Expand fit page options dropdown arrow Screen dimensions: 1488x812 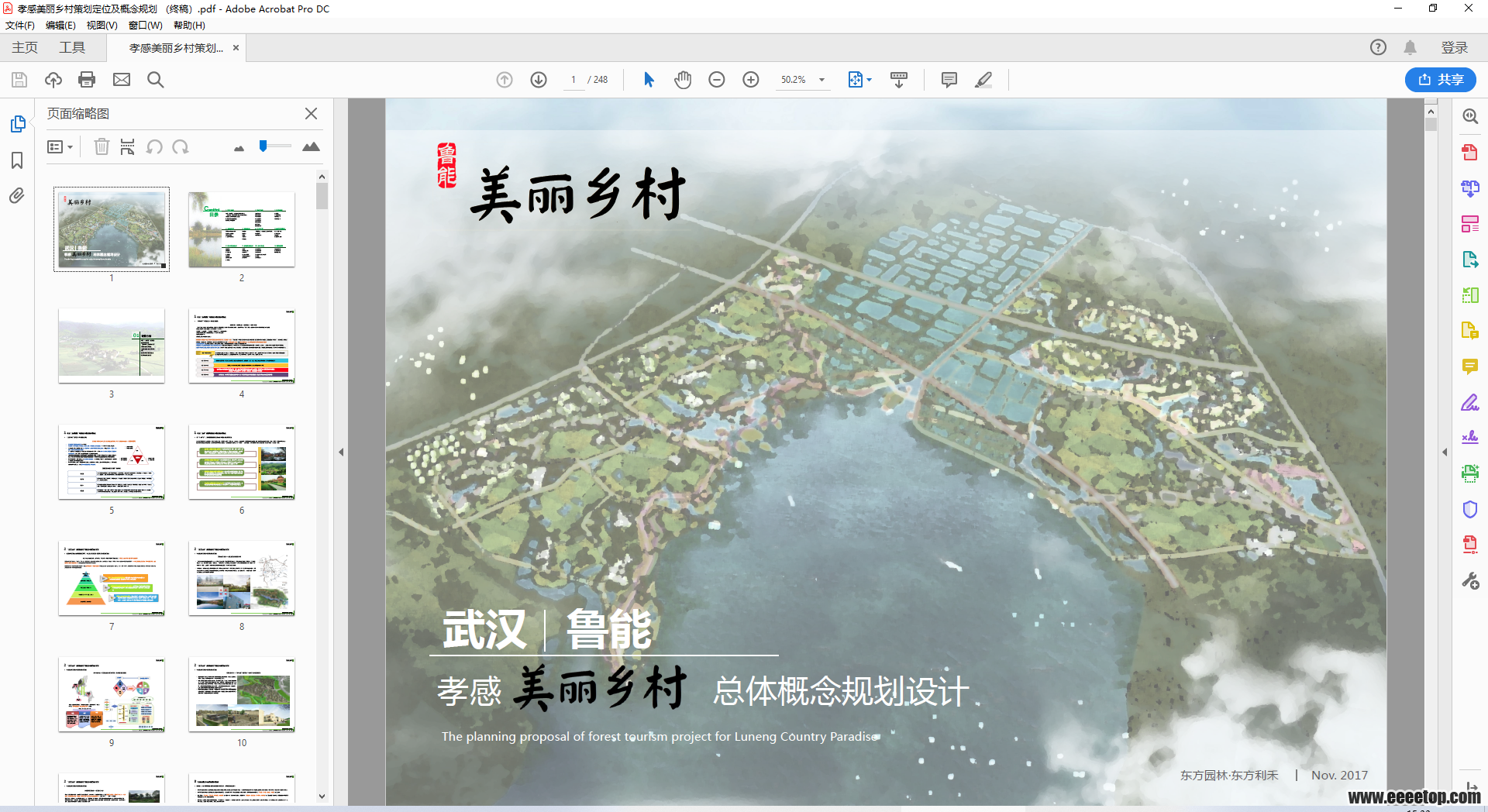click(x=869, y=80)
